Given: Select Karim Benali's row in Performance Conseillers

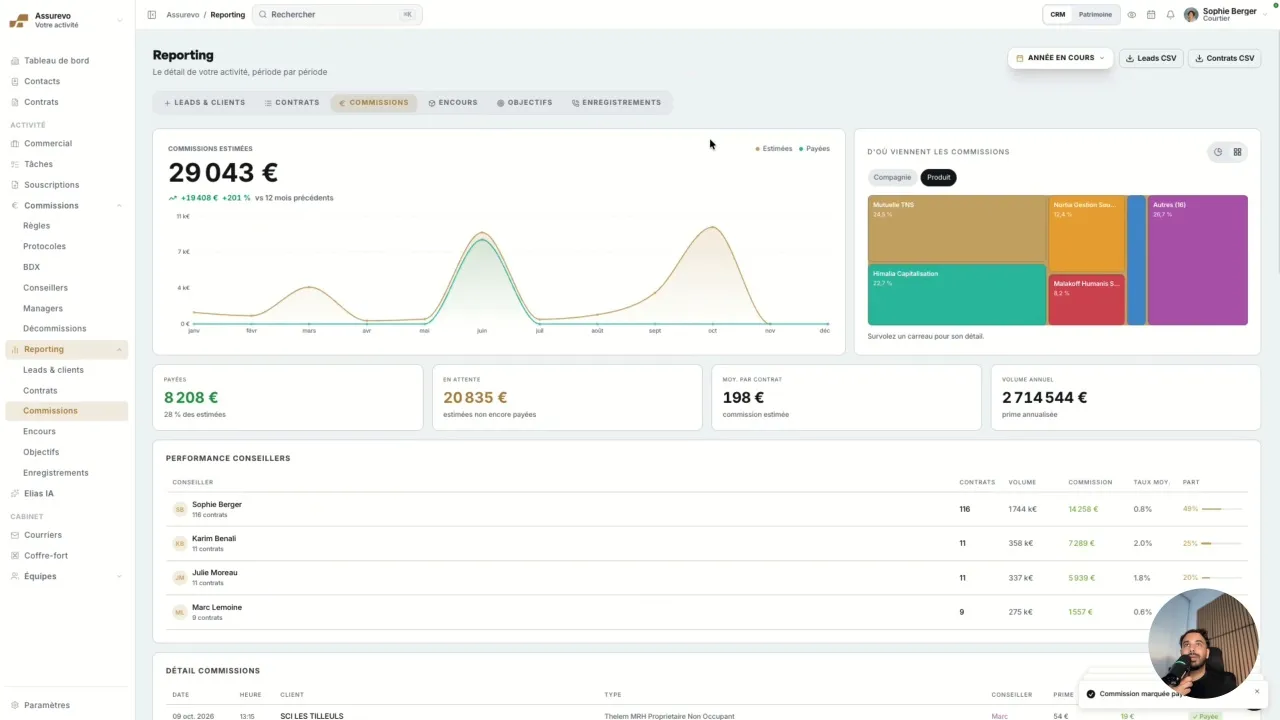Looking at the screenshot, I should [706, 543].
